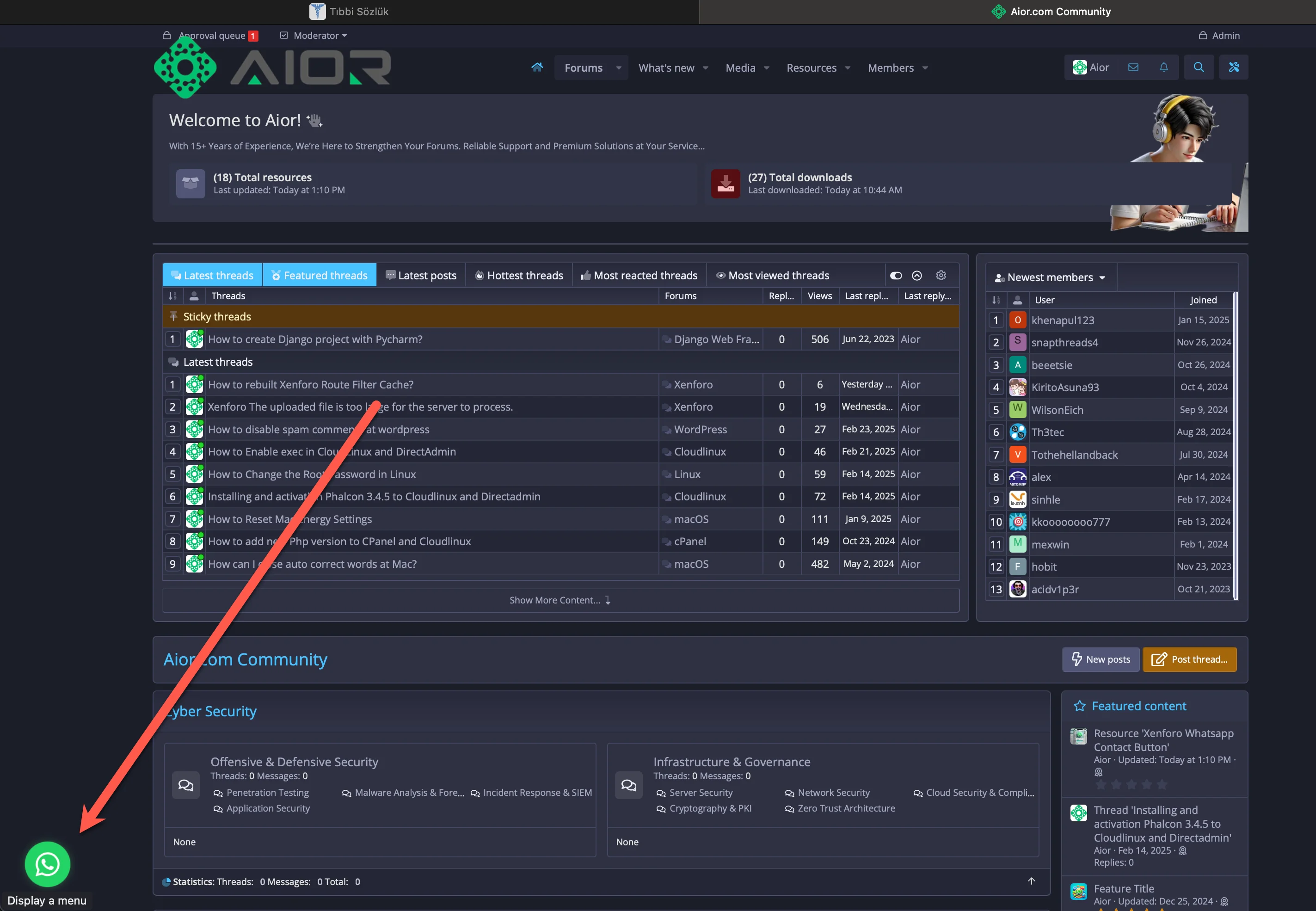Open the Admin lock link
Viewport: 1316px width, 911px height.
pos(1219,36)
